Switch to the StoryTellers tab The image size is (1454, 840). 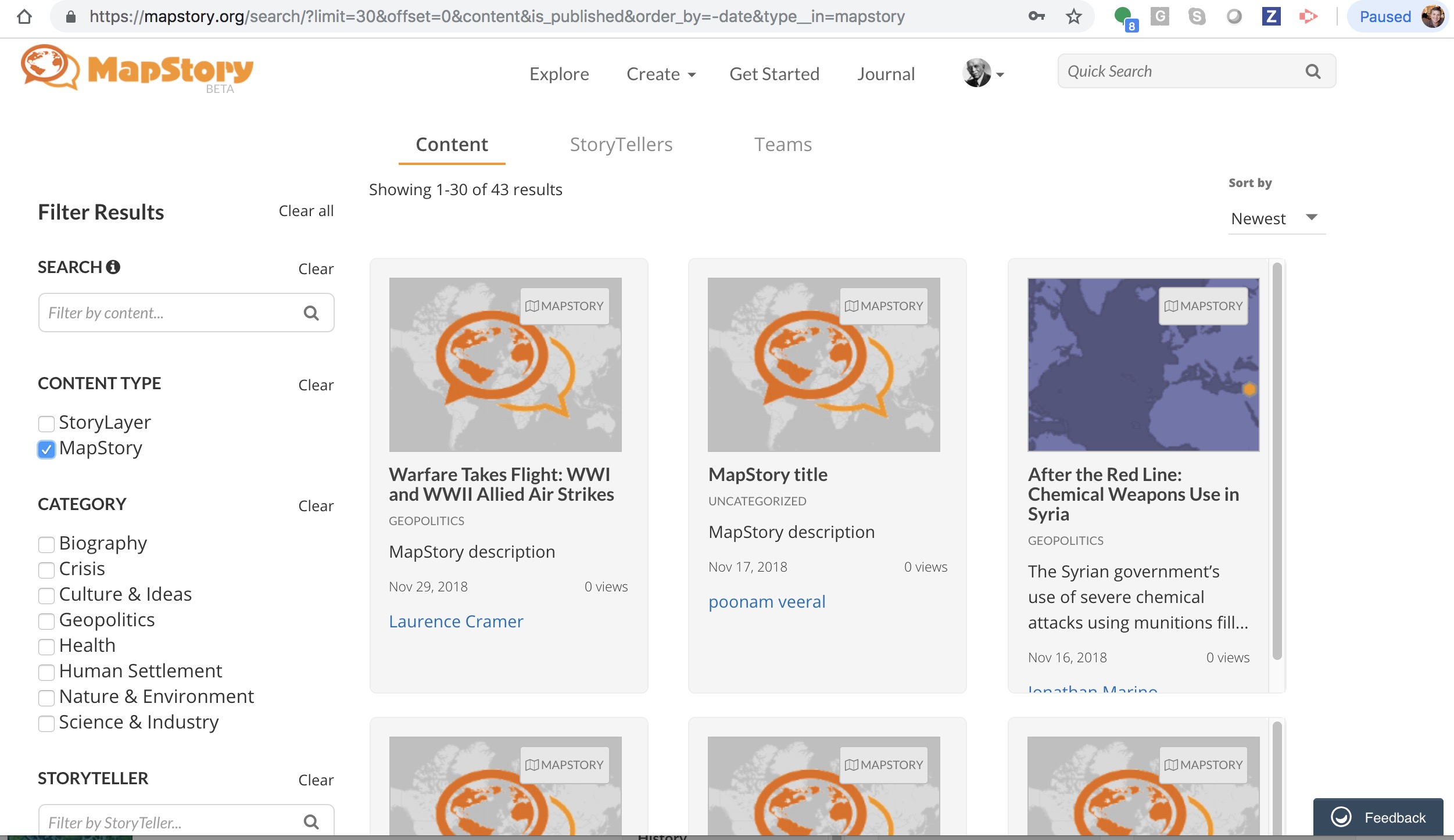621,144
